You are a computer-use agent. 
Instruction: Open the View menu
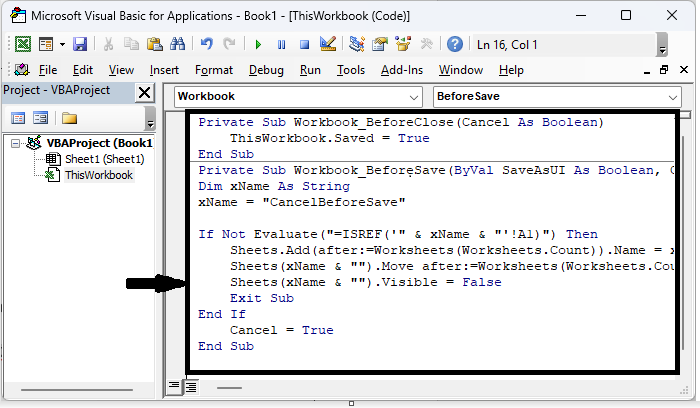pos(121,70)
